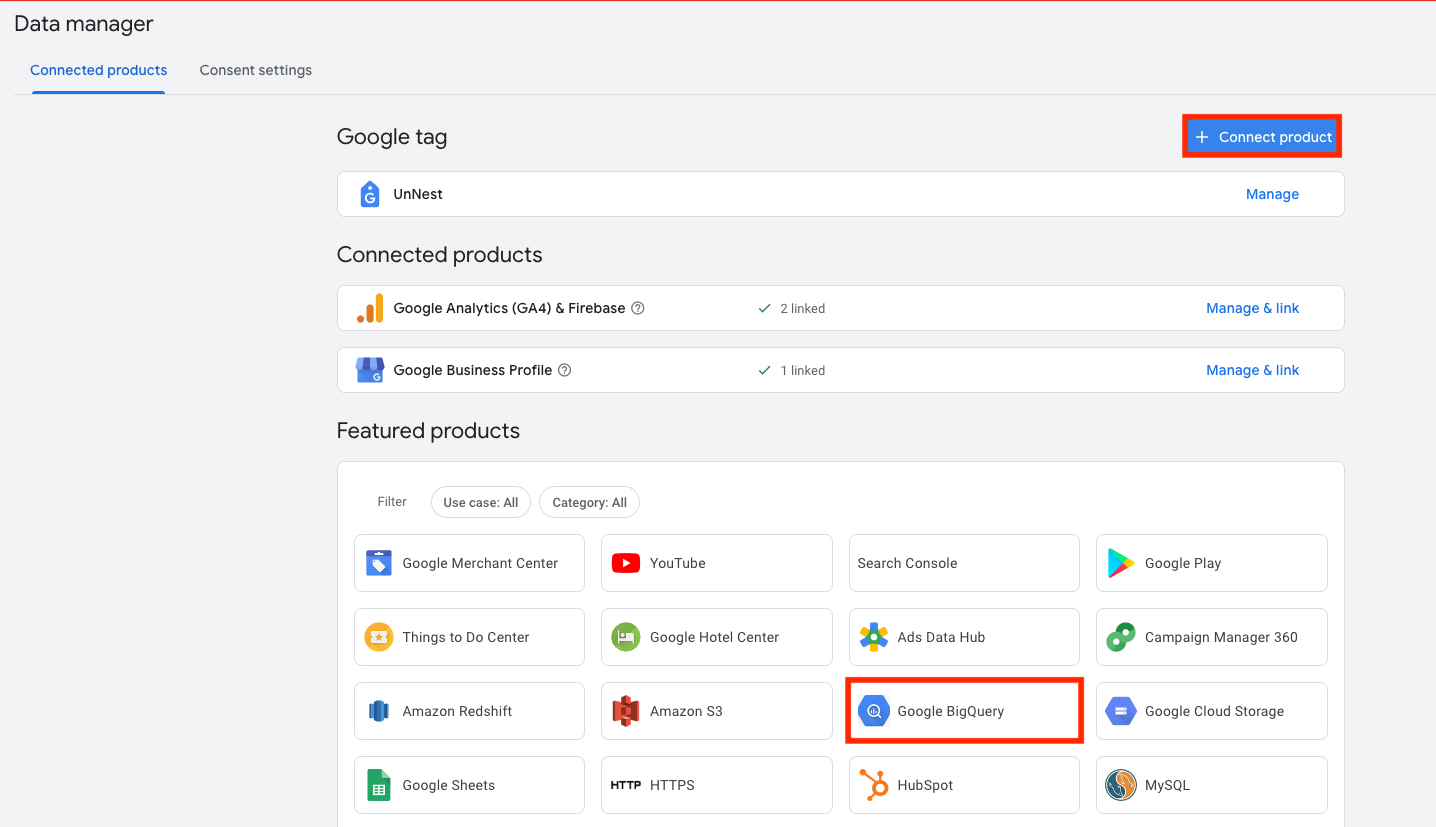Image resolution: width=1436 pixels, height=827 pixels.
Task: Click the YouTube play logo icon
Action: click(626, 563)
